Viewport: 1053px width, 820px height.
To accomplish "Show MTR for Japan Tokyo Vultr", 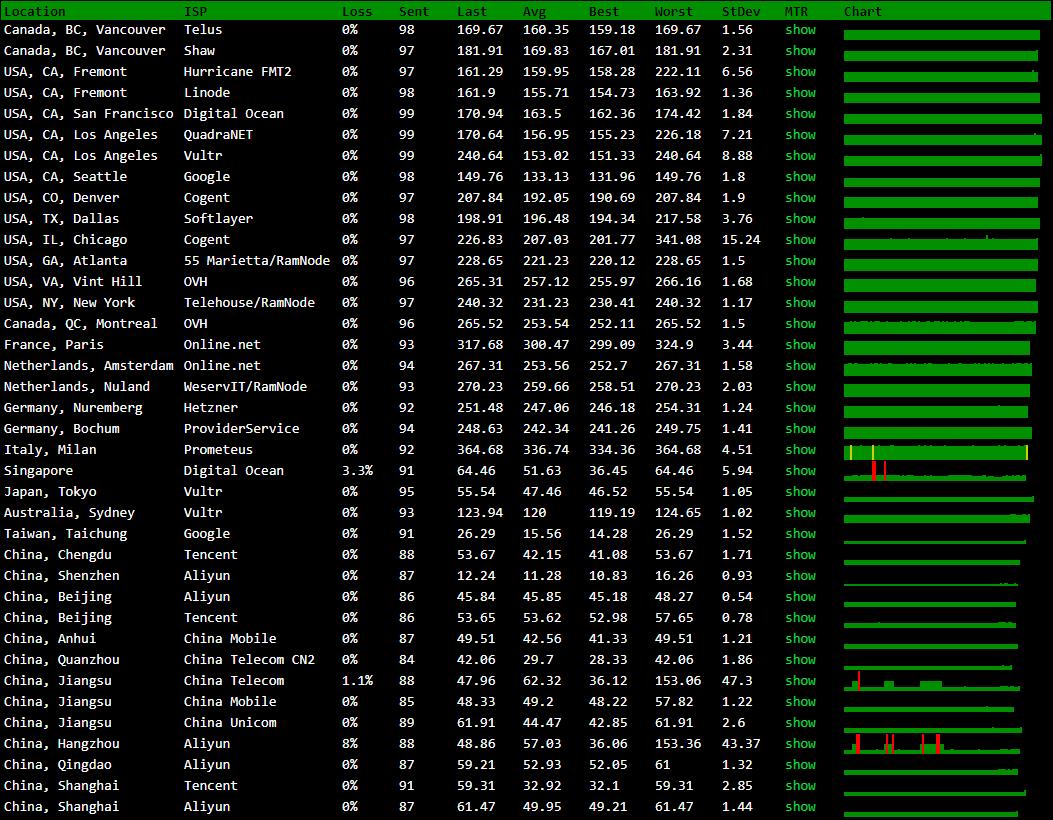I will (800, 492).
